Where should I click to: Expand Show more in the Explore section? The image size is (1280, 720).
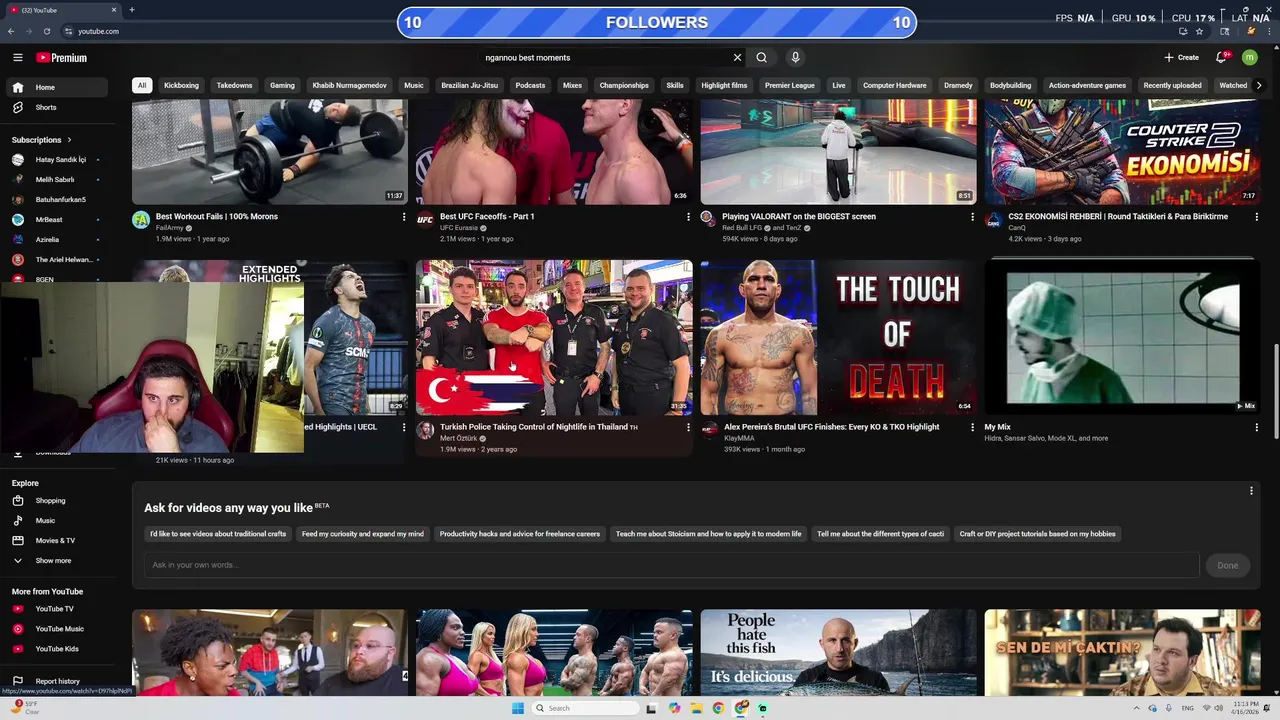[x=58, y=561]
